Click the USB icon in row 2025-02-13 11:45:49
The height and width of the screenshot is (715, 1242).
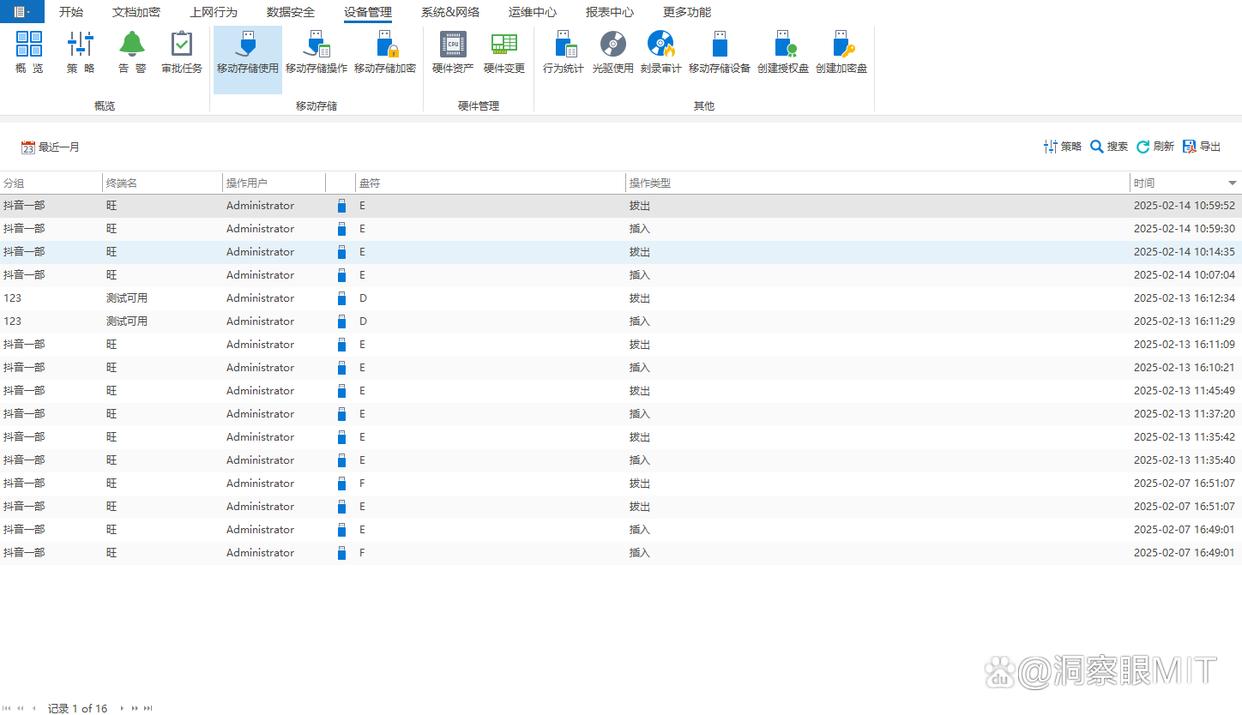point(341,391)
